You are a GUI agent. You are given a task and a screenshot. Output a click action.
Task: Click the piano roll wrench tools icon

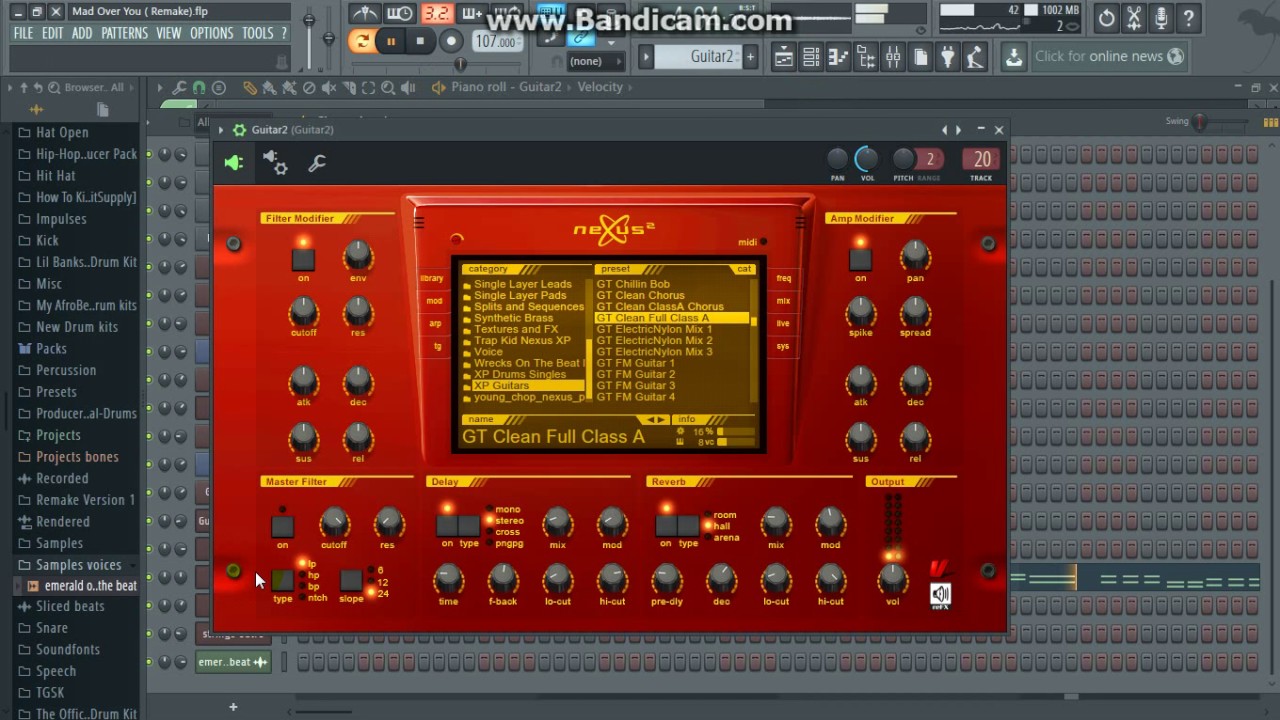(x=179, y=88)
